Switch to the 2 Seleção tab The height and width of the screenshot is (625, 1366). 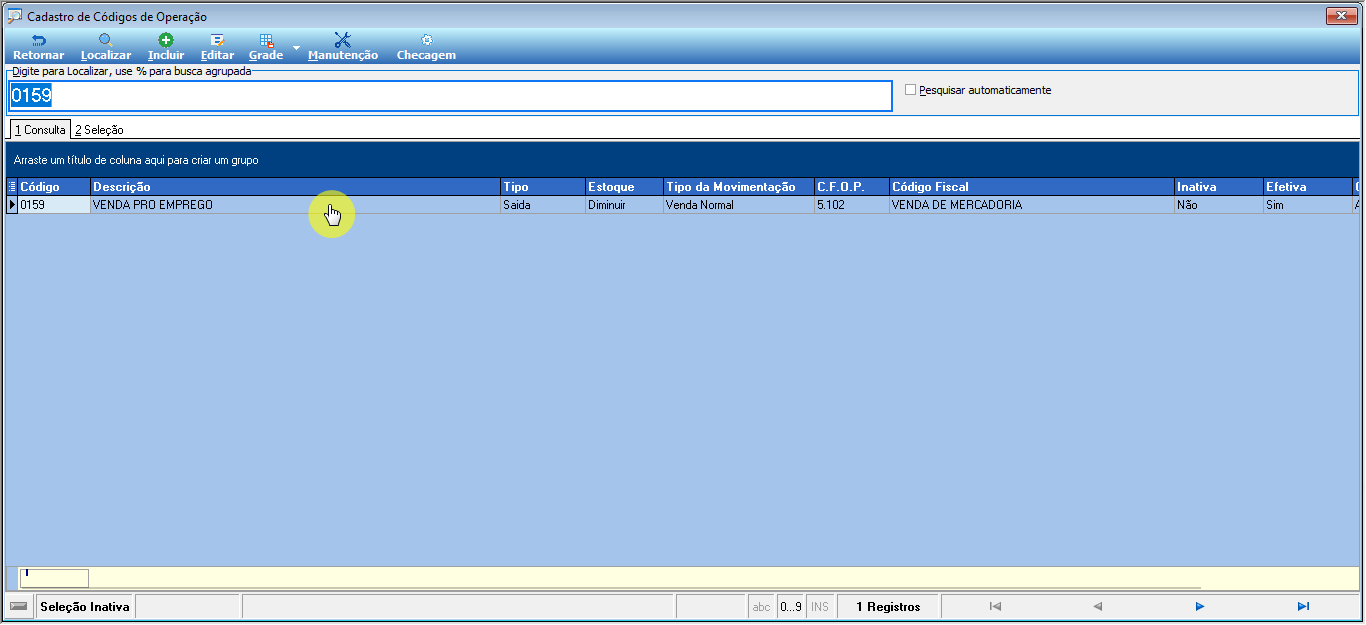tap(99, 130)
